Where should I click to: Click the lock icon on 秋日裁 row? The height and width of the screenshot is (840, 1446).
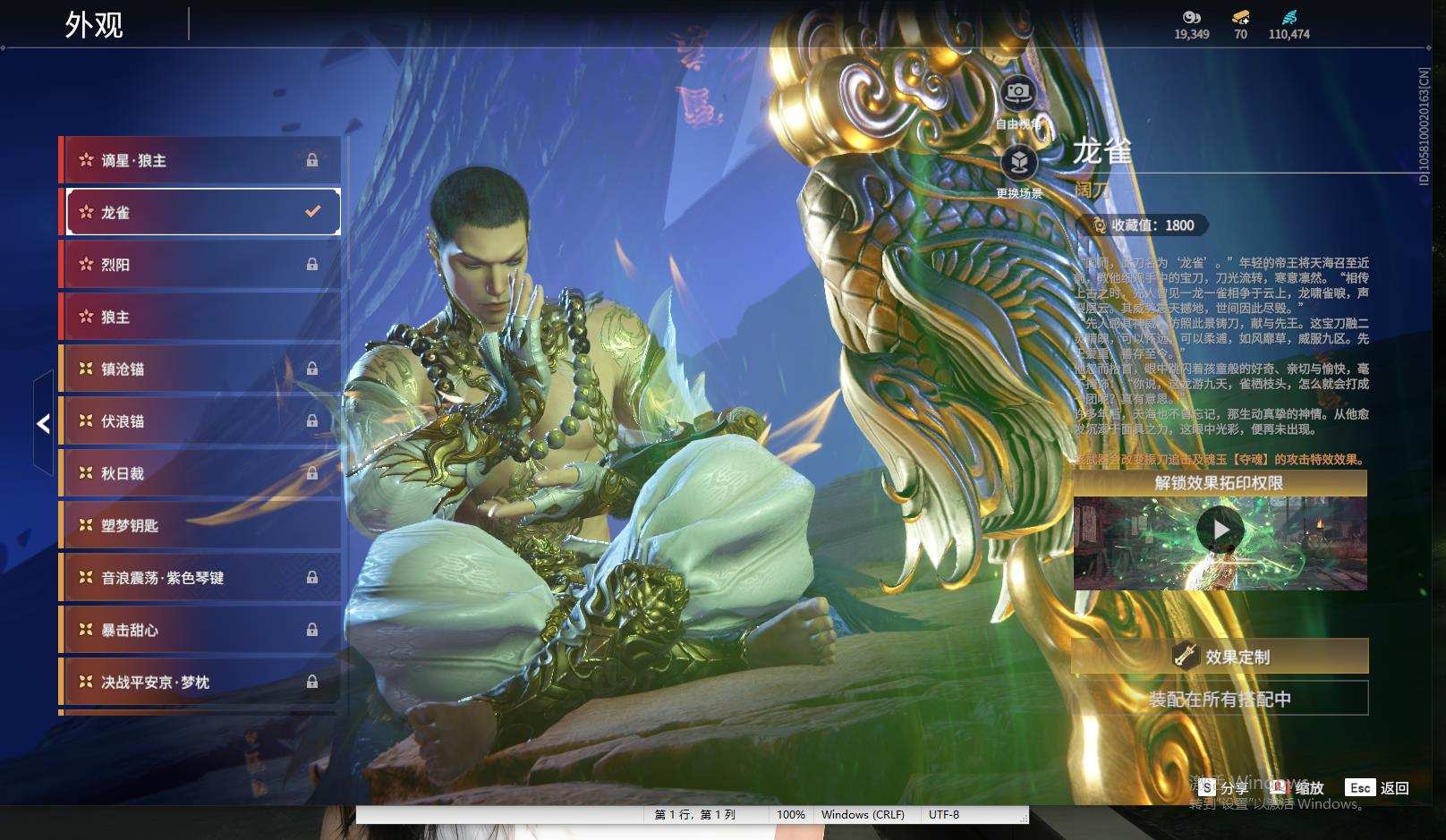point(312,473)
